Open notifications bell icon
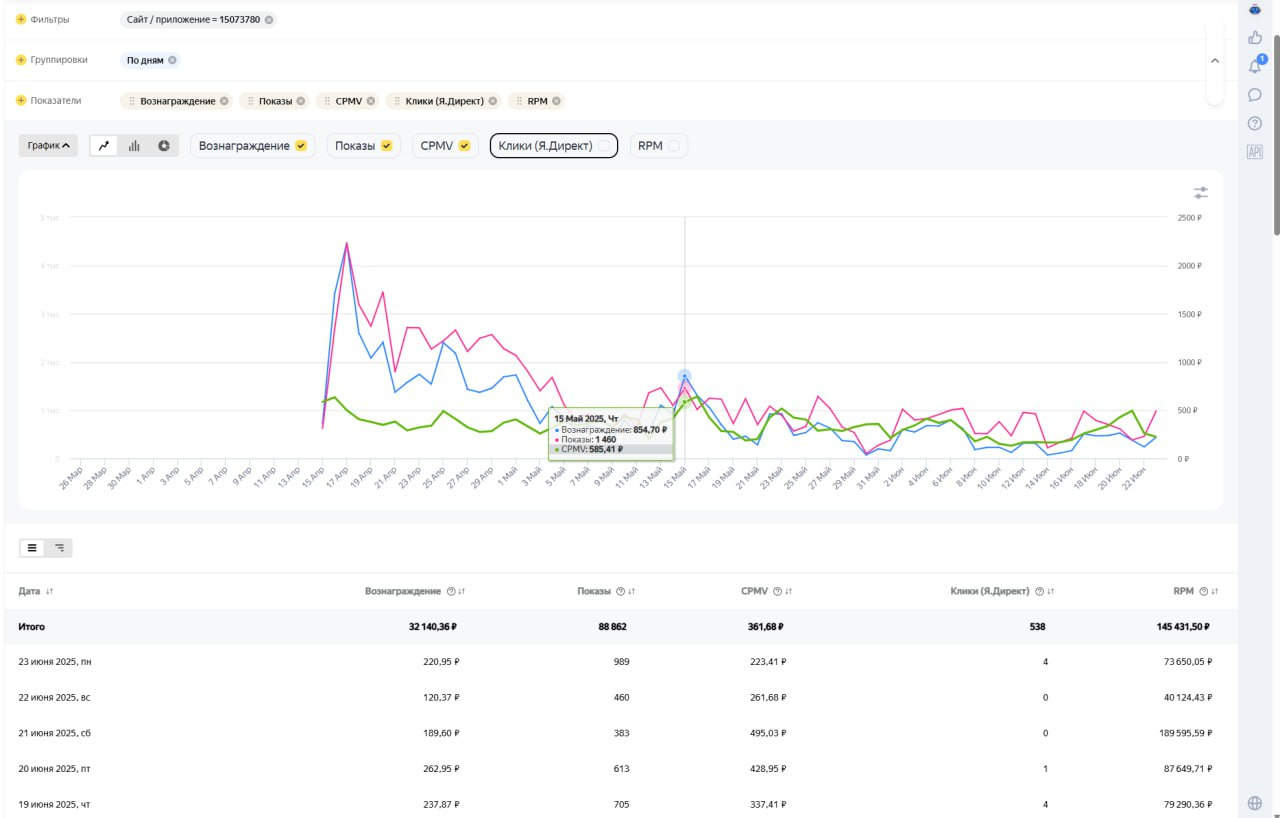1280x818 pixels. (x=1255, y=66)
